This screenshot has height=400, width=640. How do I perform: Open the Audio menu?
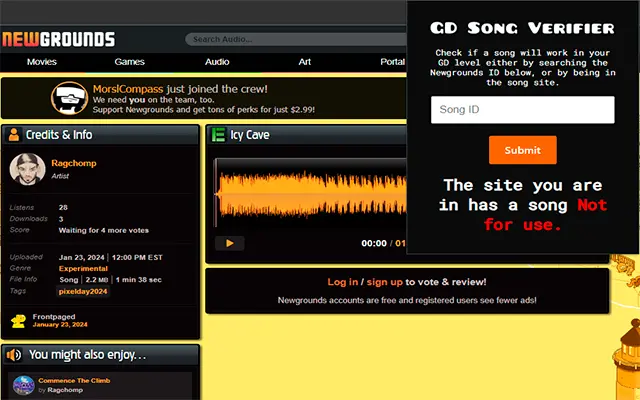217,62
